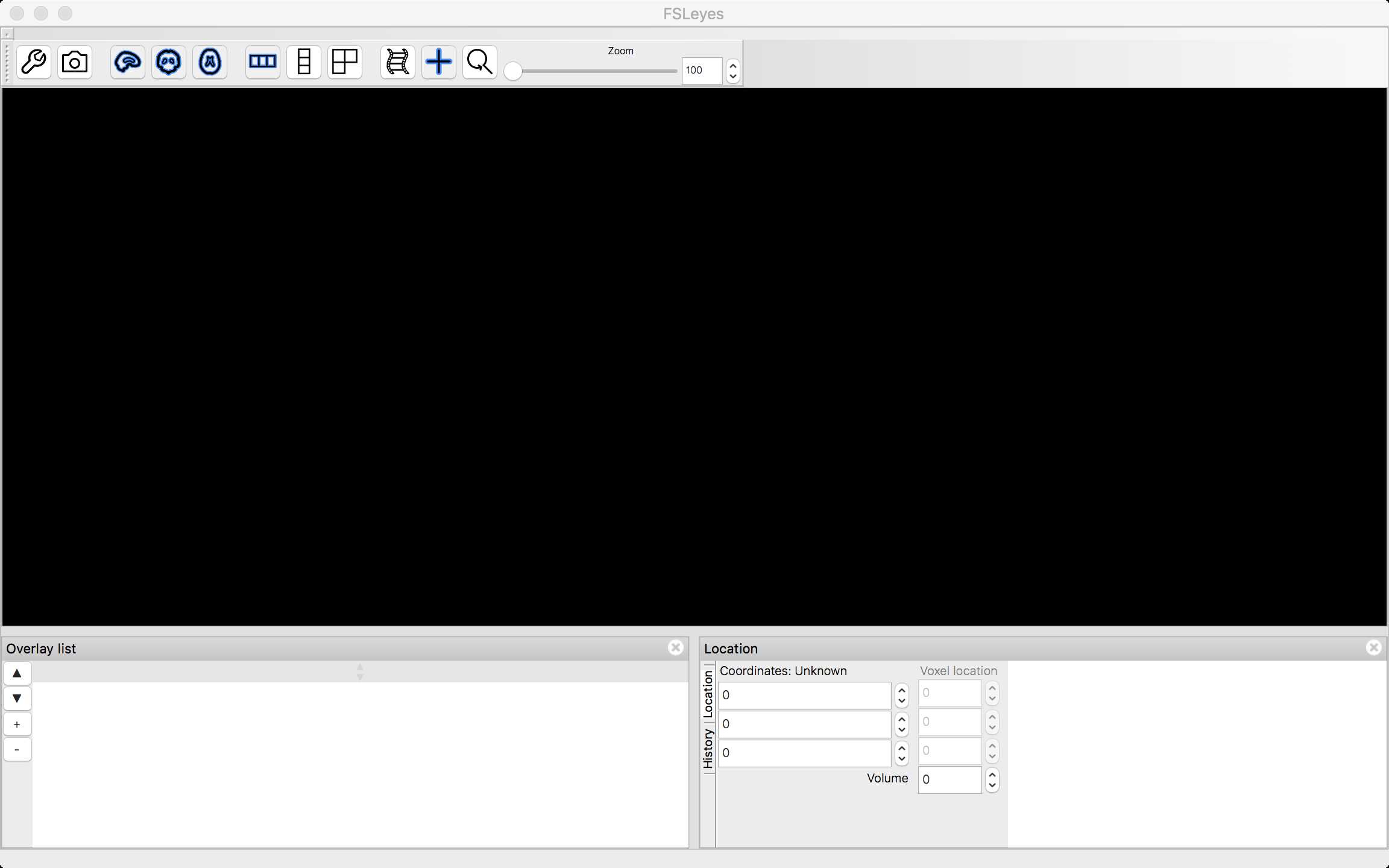Toggle movie mode with the film icon
Image resolution: width=1389 pixels, height=868 pixels.
point(398,62)
